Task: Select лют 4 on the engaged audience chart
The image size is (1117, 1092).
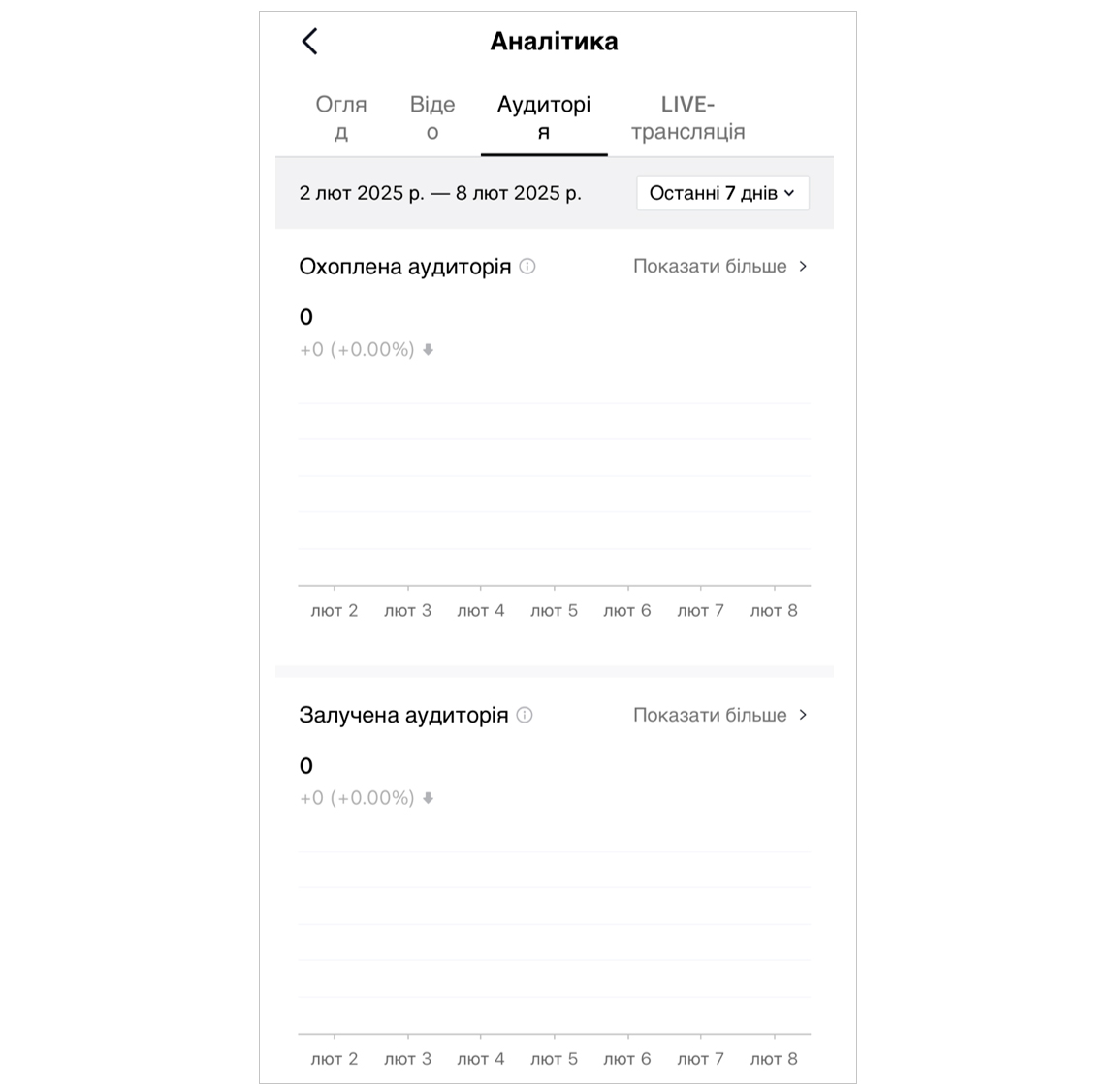Action: [x=481, y=1059]
